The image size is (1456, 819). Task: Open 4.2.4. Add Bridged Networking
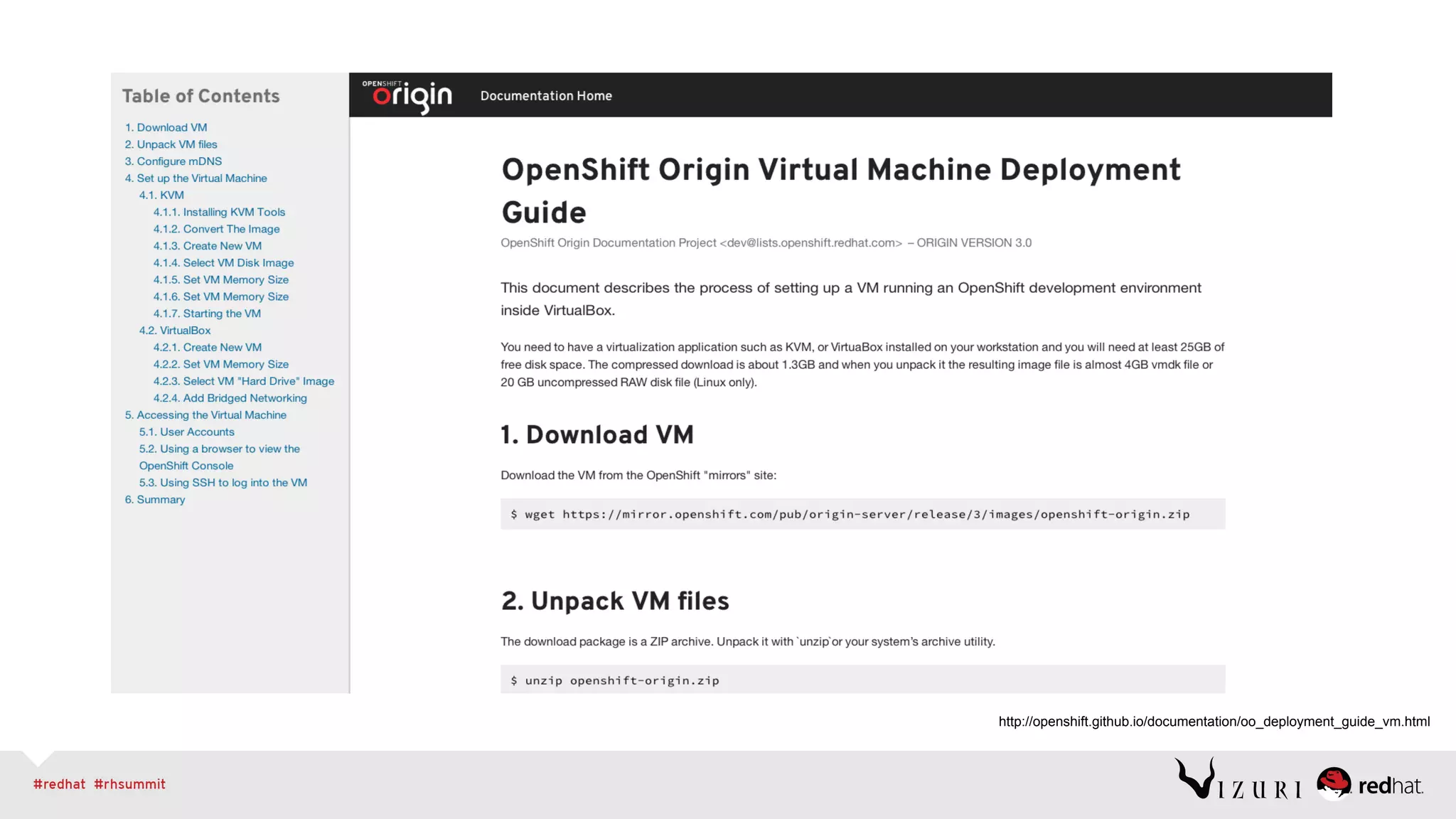click(x=230, y=398)
